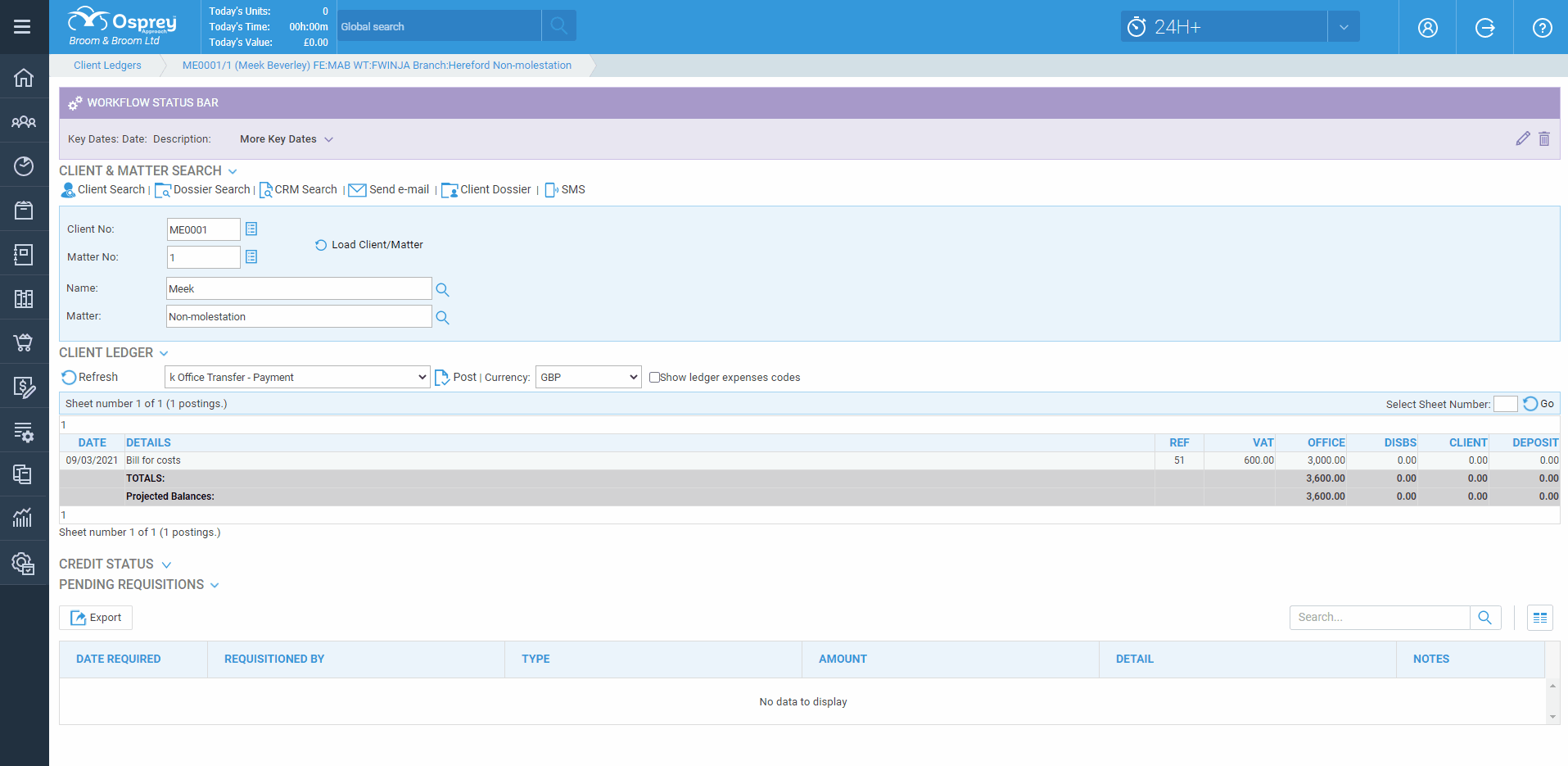Open the hamburger menu in top-left
The width and height of the screenshot is (1568, 766).
[x=22, y=27]
